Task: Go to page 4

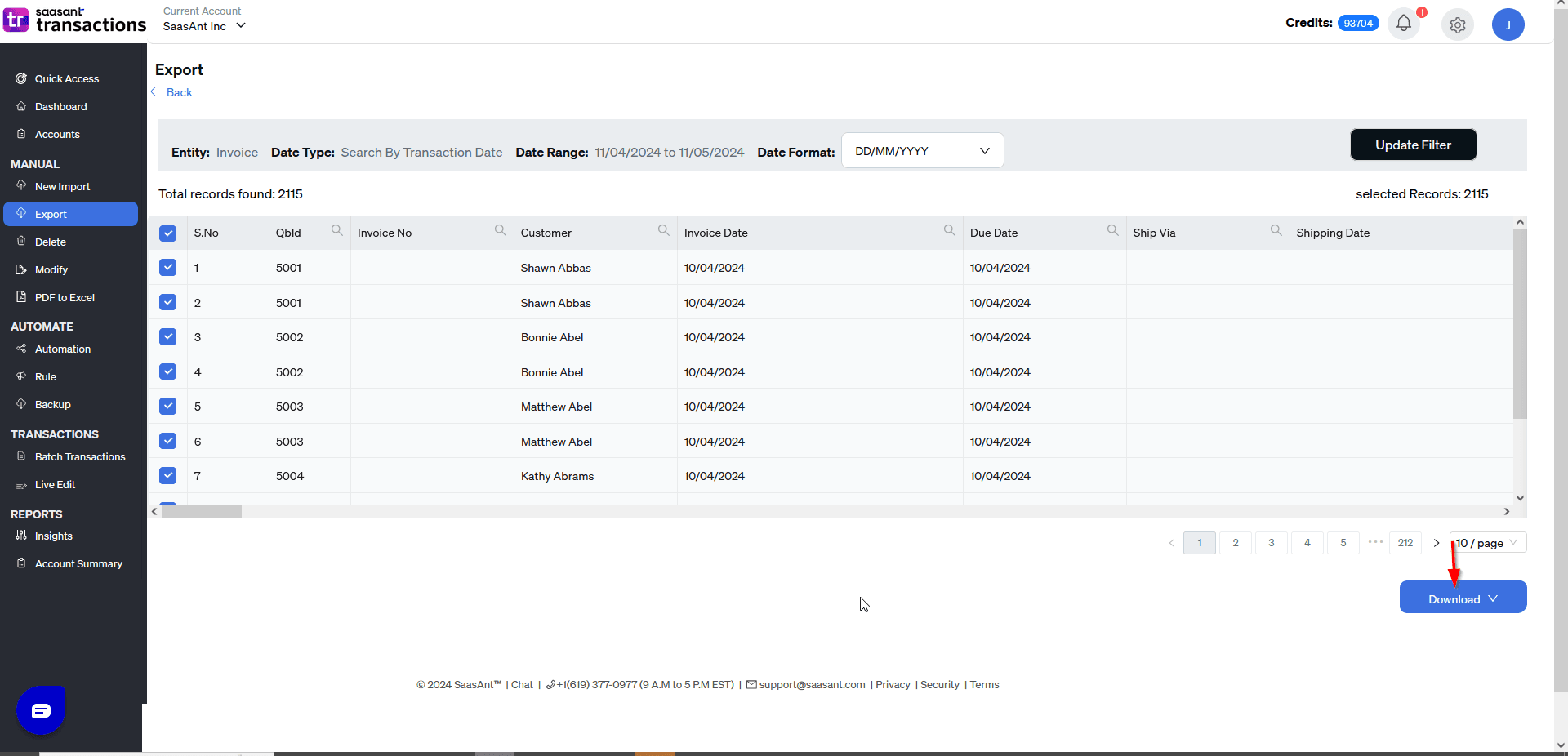Action: click(x=1307, y=543)
